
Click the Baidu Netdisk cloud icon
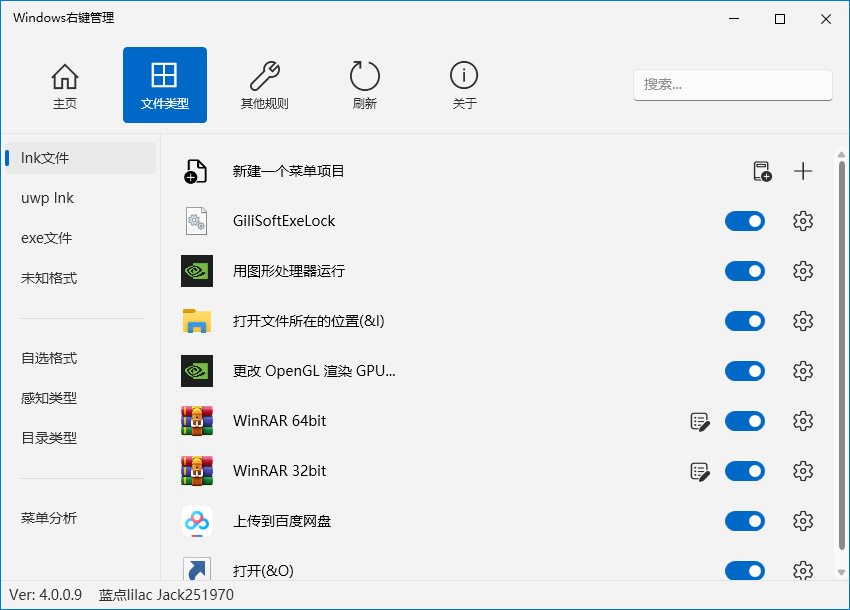click(197, 521)
